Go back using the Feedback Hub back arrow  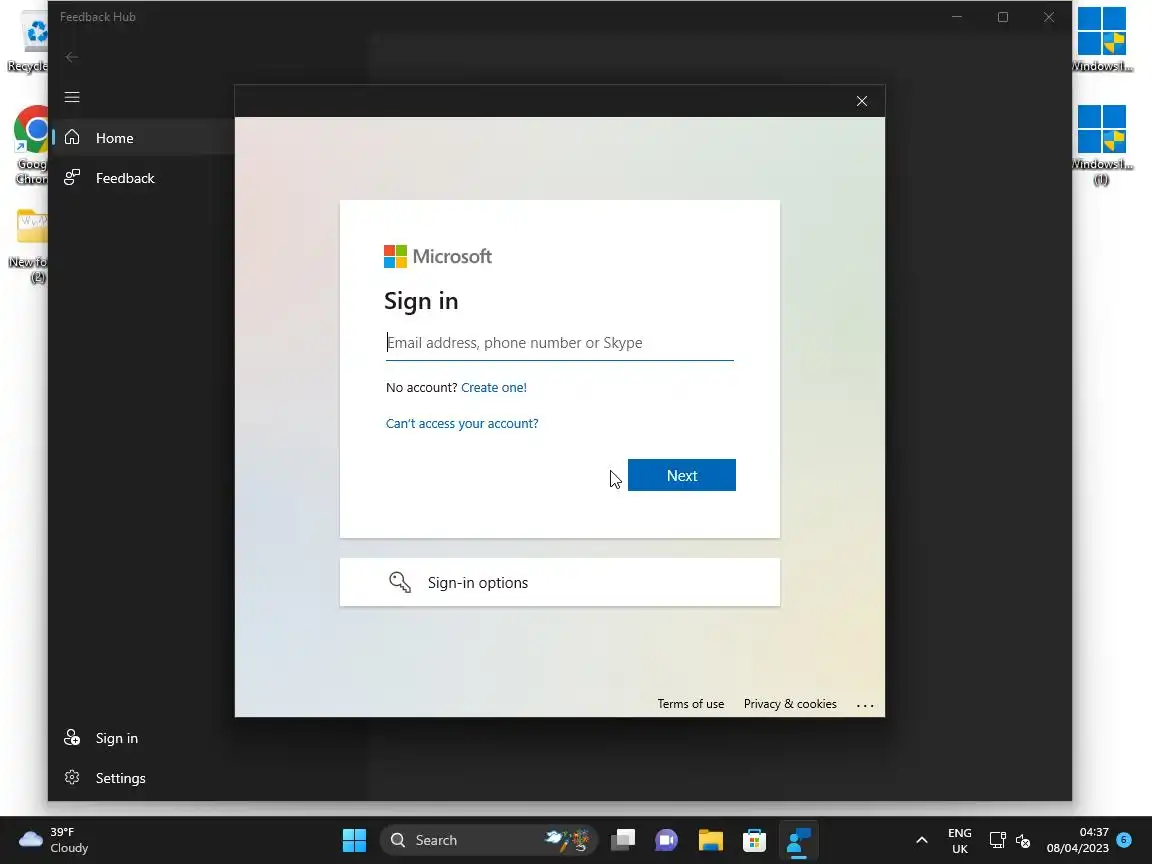(71, 57)
